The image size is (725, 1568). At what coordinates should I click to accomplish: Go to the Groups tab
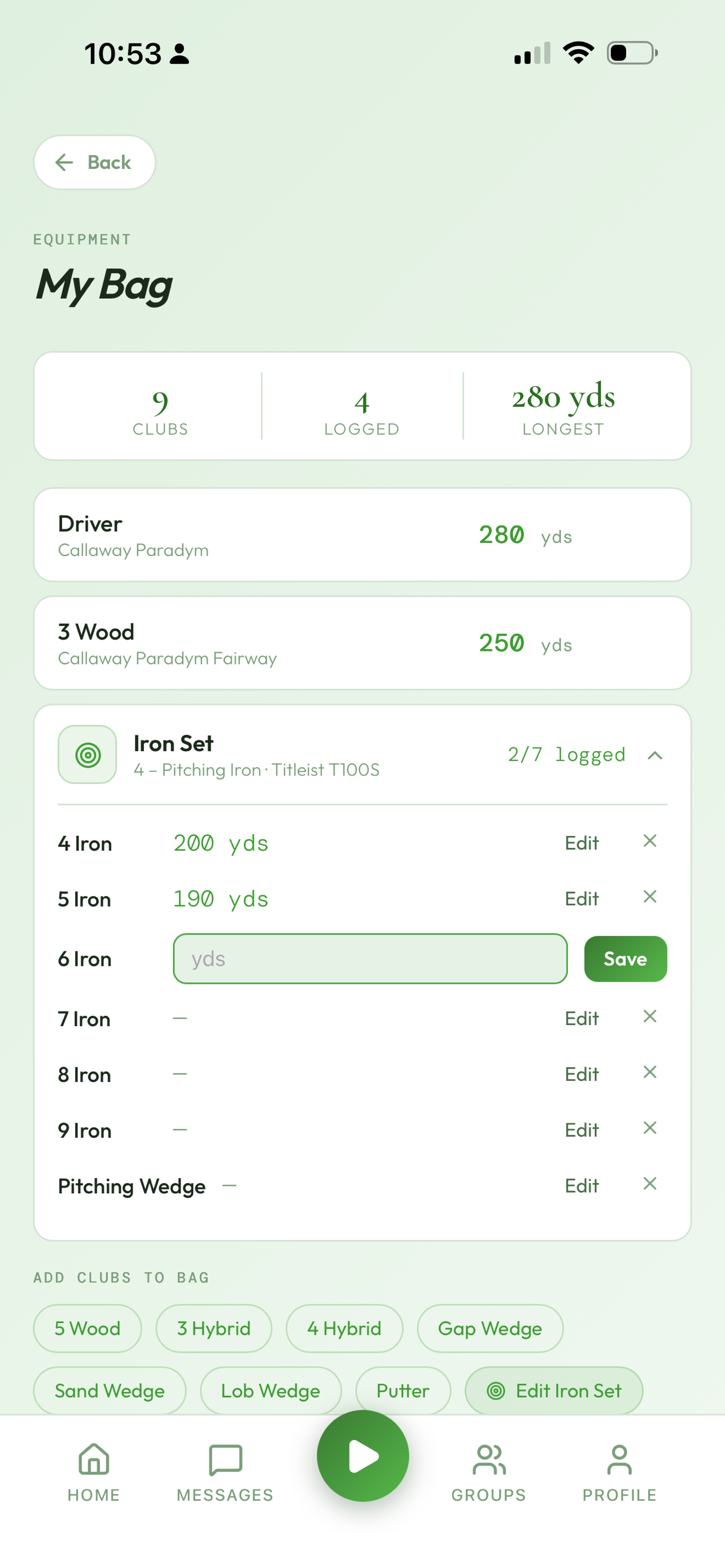click(x=488, y=1473)
